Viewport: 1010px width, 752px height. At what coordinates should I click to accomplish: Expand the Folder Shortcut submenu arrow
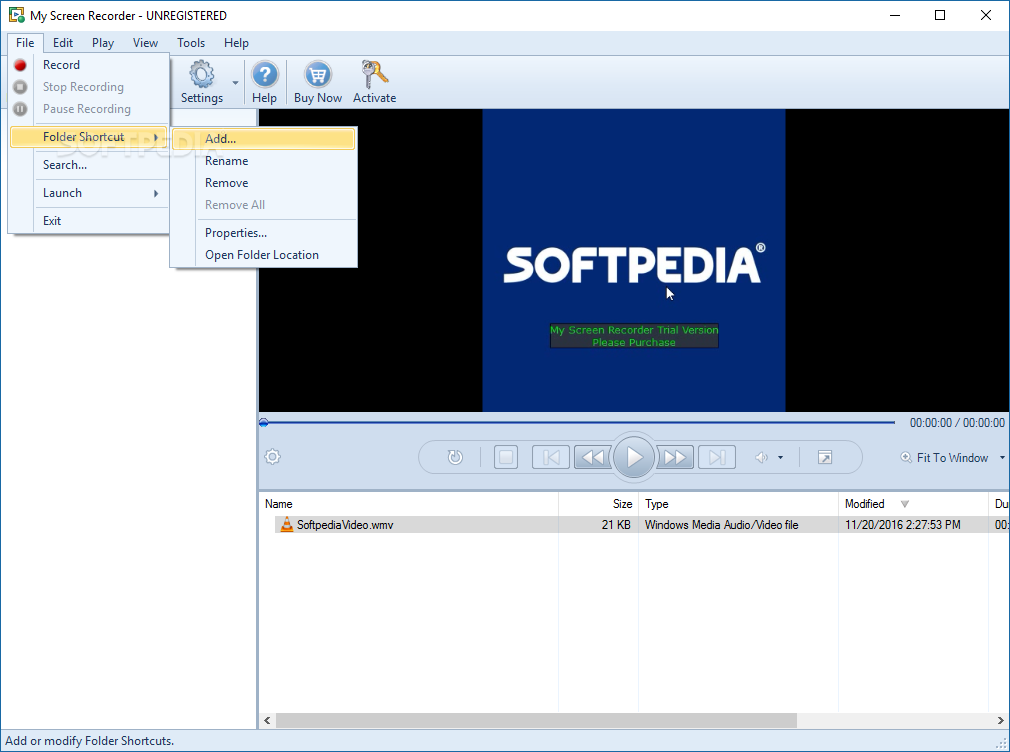[x=156, y=137]
